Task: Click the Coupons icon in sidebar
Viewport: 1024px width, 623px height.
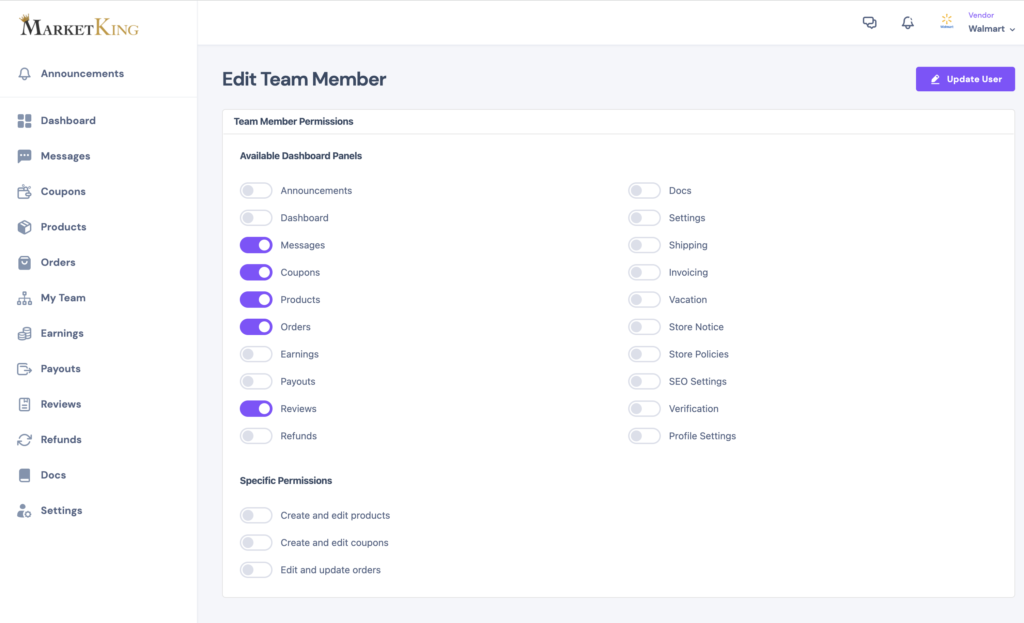Action: 24,191
